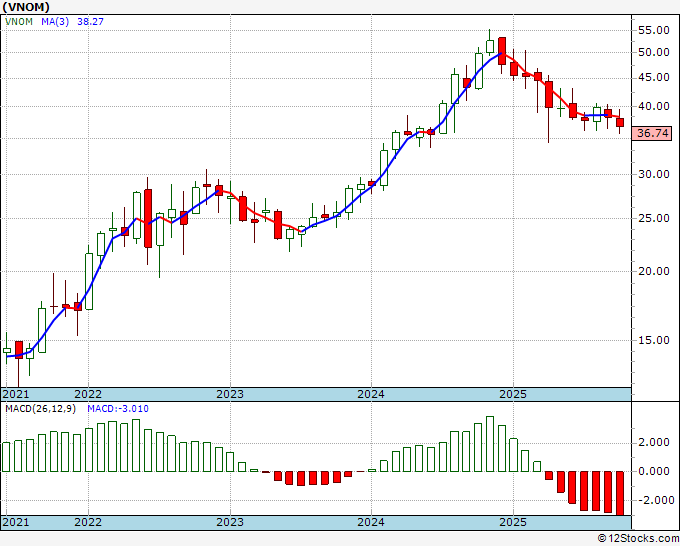Click the 2024 label on MACD axis
This screenshot has height=546, width=680.
pos(371,522)
